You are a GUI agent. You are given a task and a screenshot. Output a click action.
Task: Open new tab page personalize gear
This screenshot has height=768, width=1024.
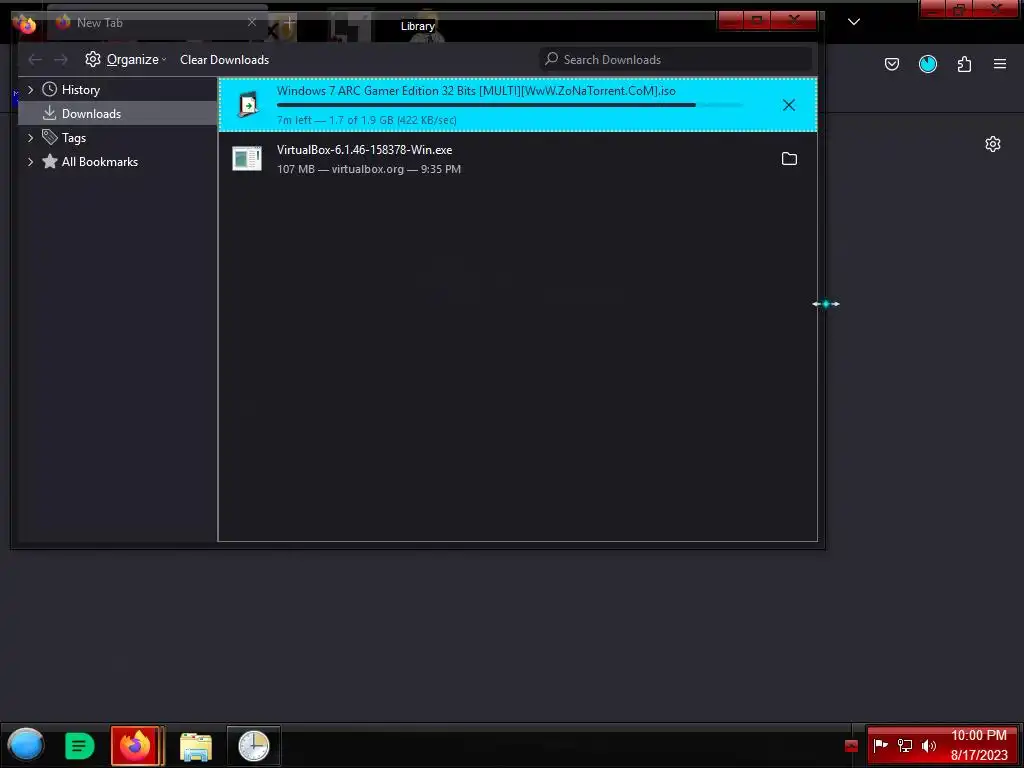click(993, 144)
